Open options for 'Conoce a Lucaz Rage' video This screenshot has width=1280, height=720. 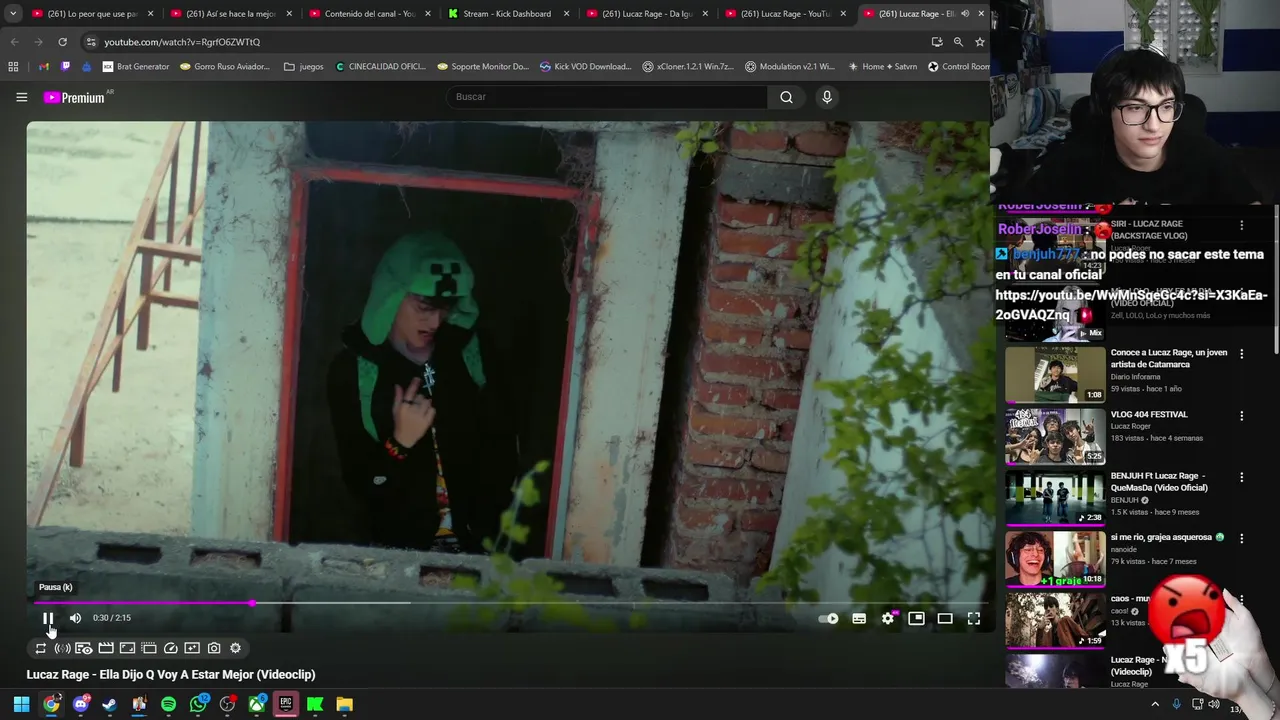1241,354
